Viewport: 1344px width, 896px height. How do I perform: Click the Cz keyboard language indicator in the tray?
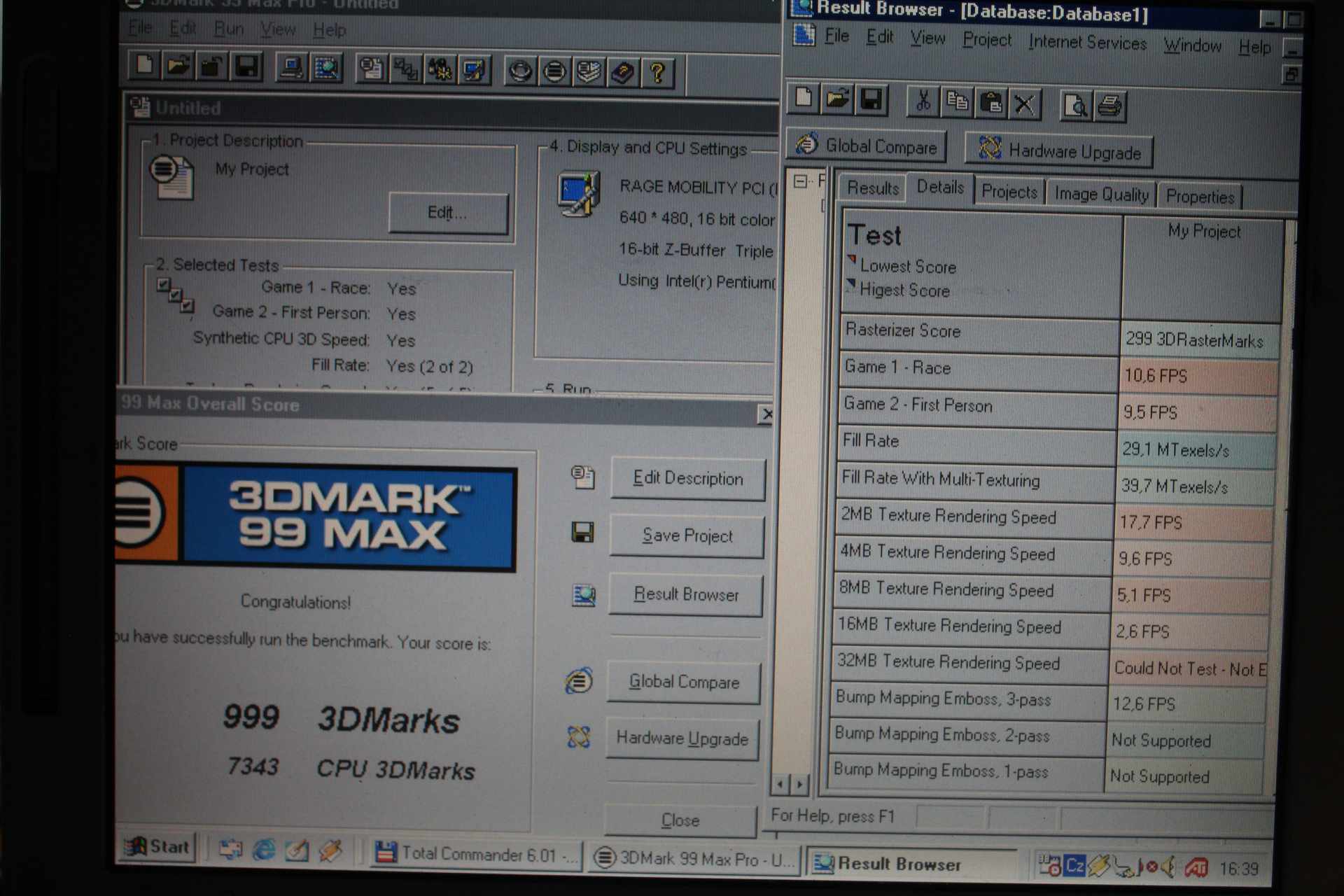(1074, 866)
